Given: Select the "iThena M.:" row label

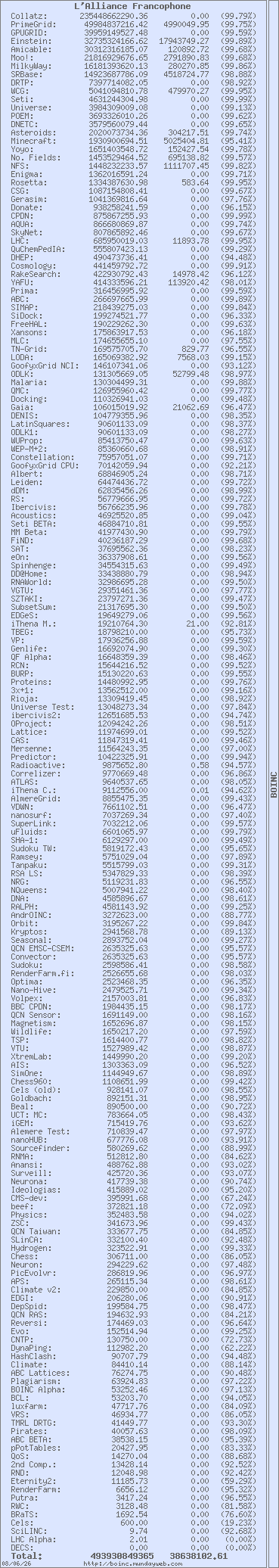Looking at the screenshot, I should tap(34, 624).
